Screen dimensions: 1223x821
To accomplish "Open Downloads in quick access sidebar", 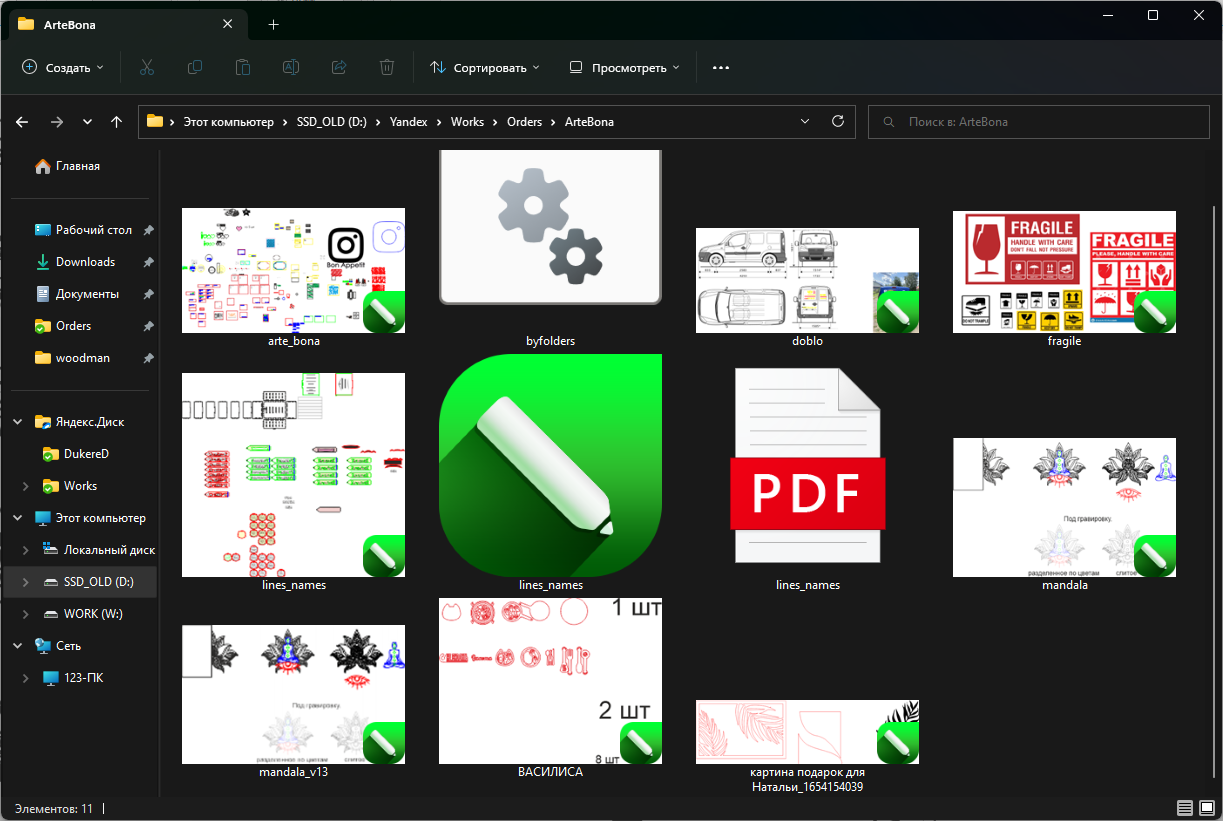I will 76,262.
